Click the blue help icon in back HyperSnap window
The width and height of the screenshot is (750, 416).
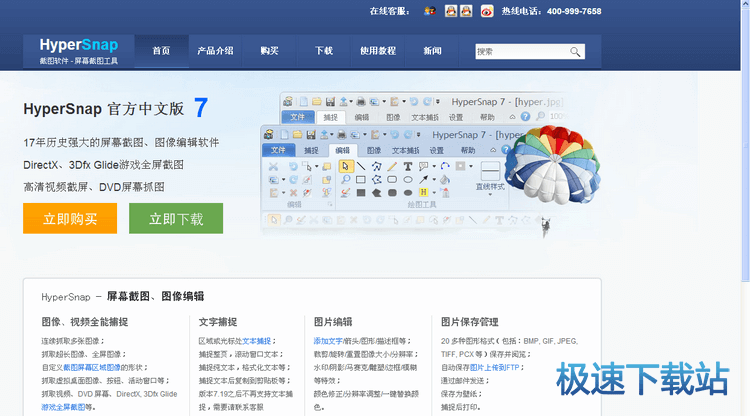[x=525, y=116]
